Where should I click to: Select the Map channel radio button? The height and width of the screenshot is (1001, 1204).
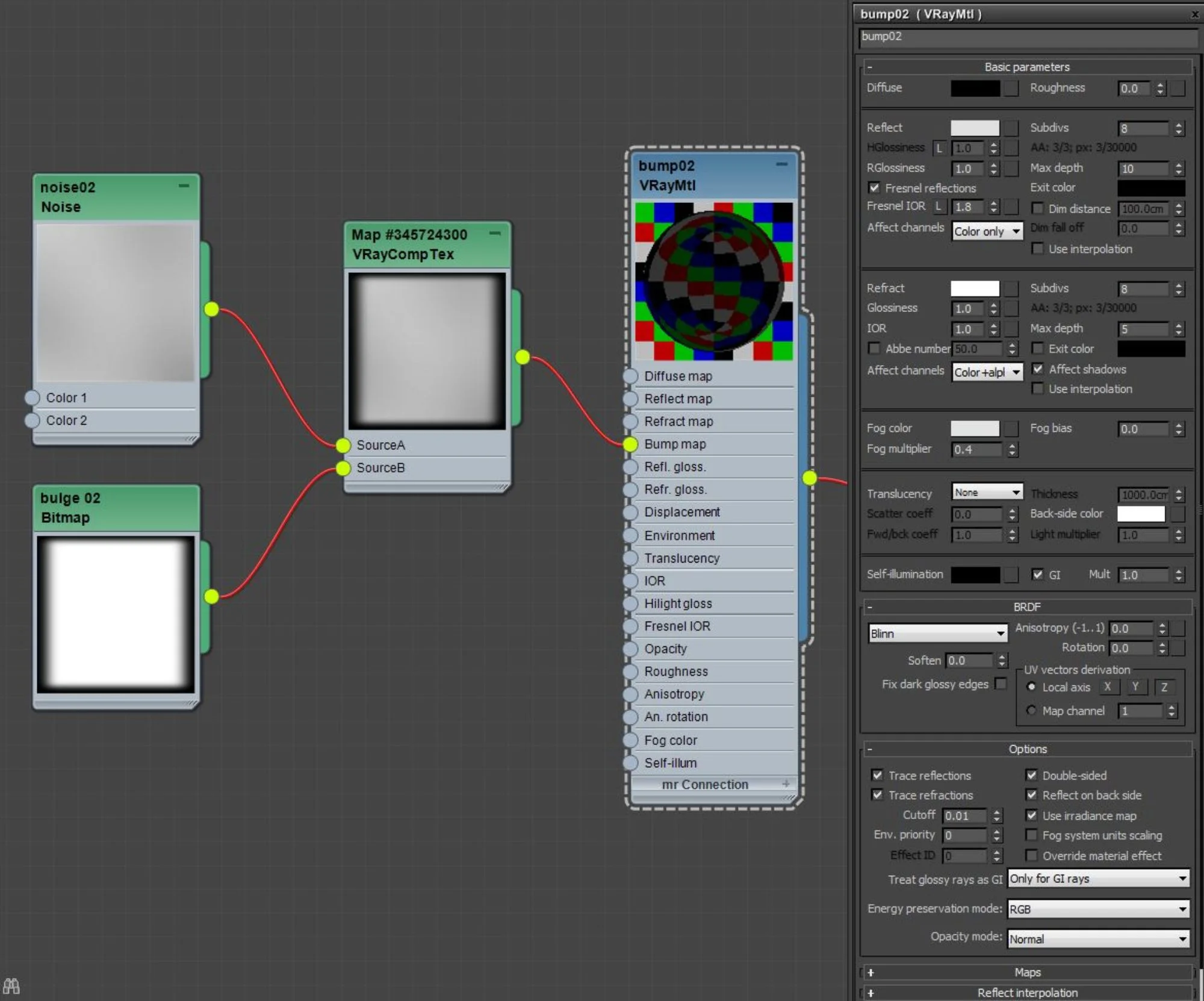(1031, 711)
